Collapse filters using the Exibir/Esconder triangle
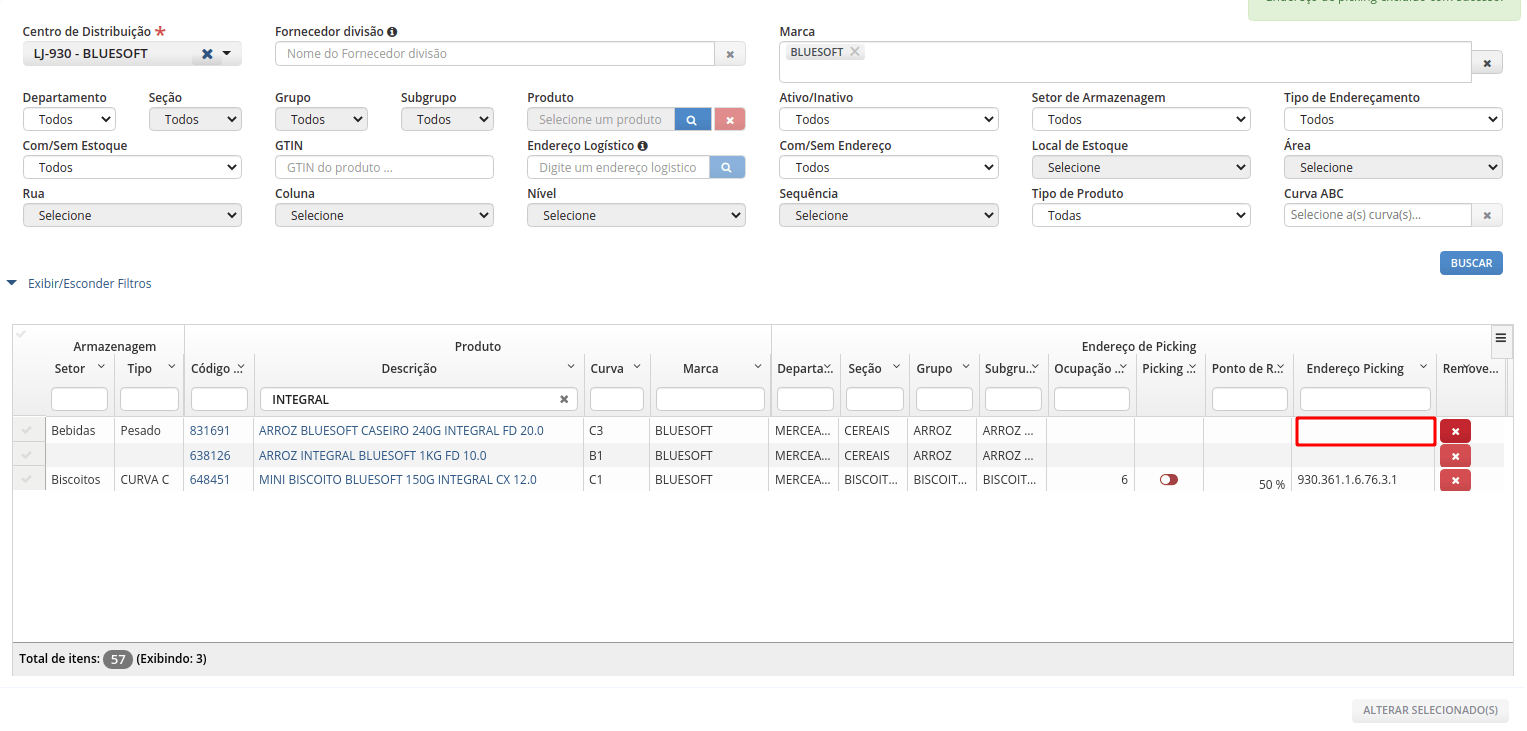The image size is (1527, 731). tap(12, 284)
